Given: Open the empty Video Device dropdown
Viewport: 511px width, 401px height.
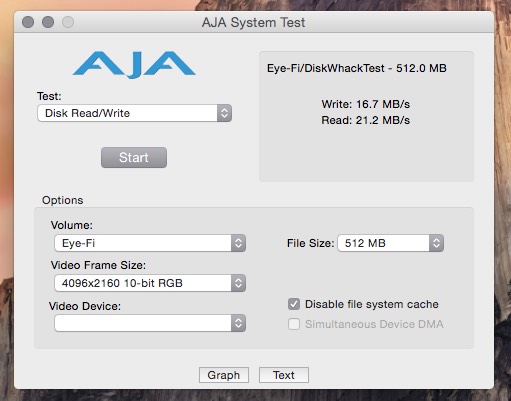Looking at the screenshot, I should [150, 323].
